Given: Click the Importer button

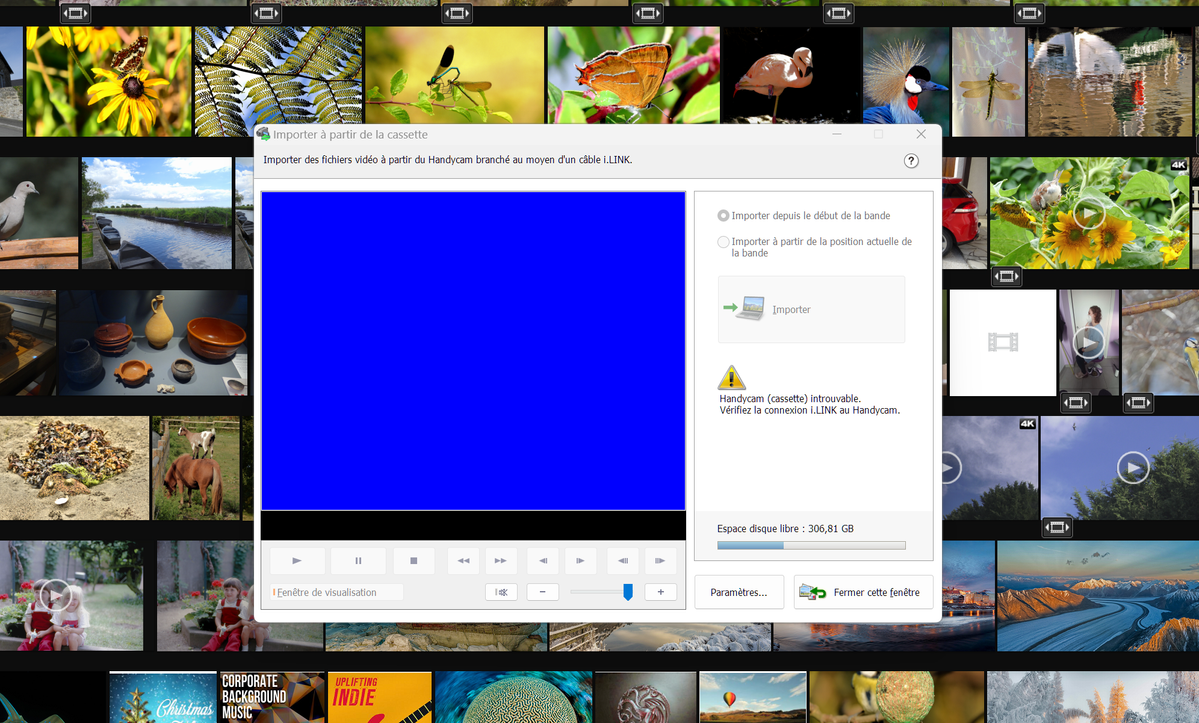Looking at the screenshot, I should [811, 310].
